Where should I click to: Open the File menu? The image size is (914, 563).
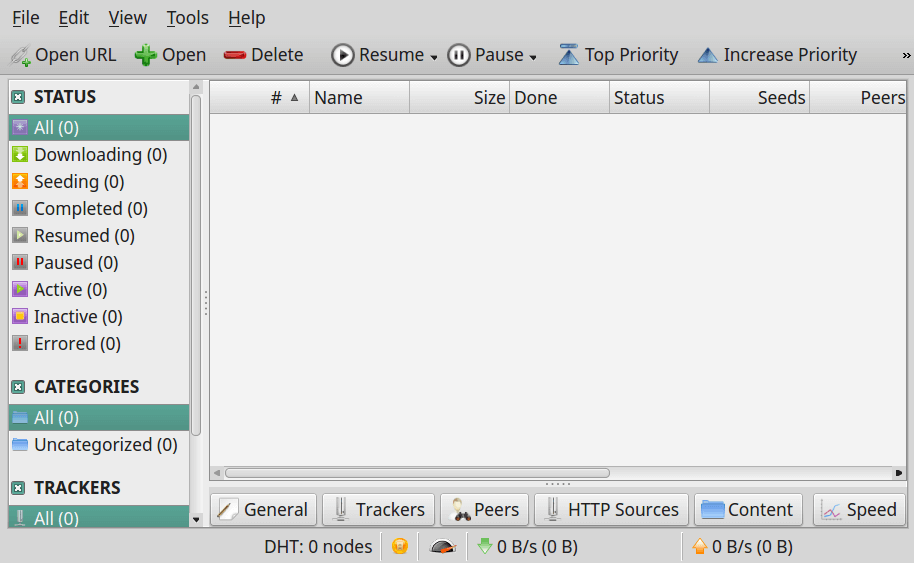[x=26, y=18]
